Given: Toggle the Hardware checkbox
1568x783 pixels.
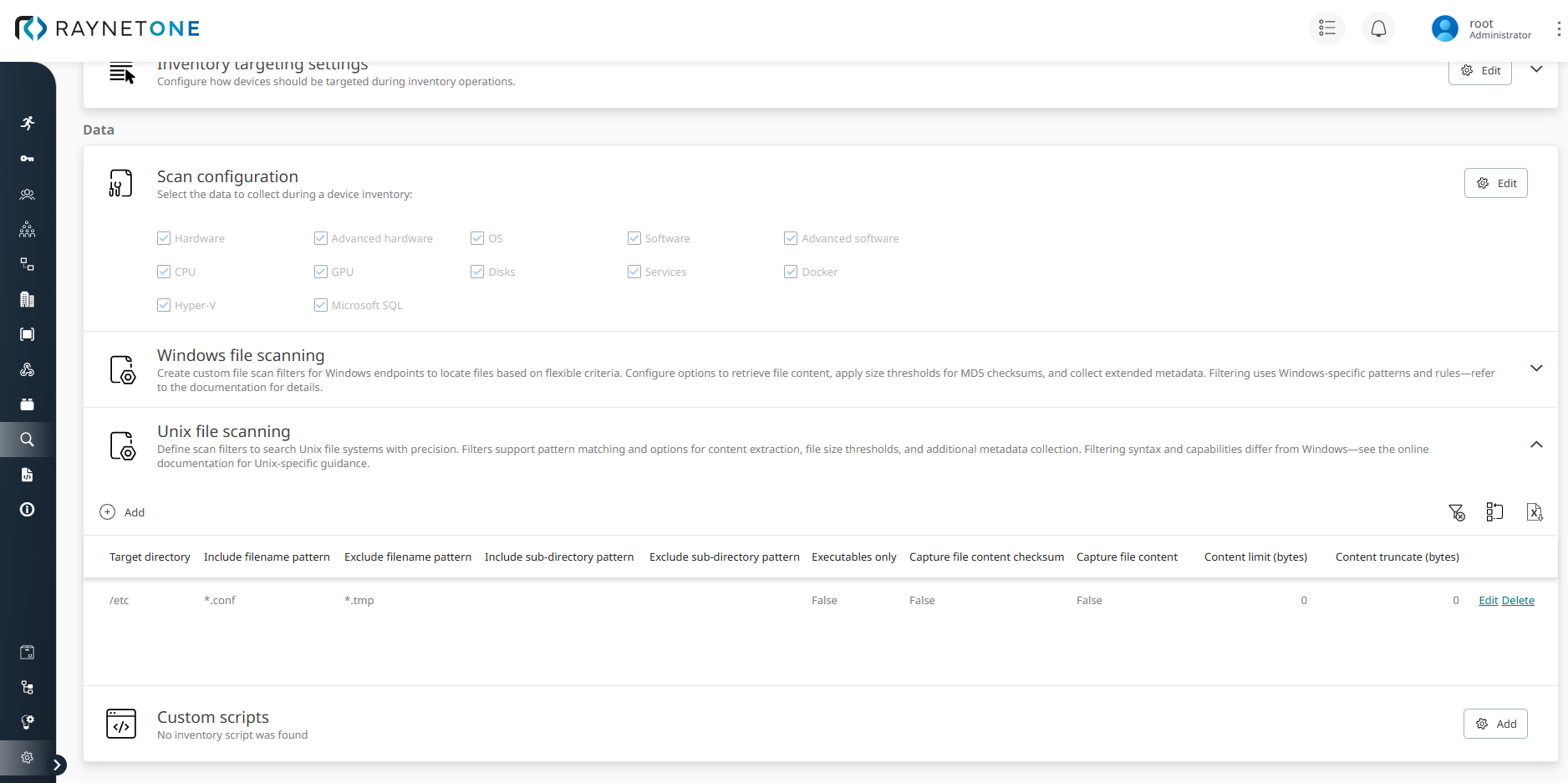Looking at the screenshot, I should coord(164,238).
